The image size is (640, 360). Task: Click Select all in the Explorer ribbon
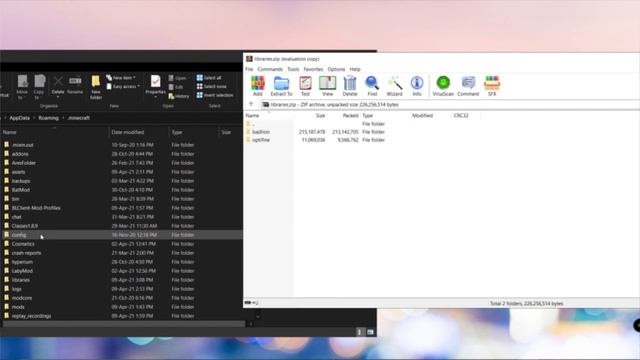pos(209,78)
